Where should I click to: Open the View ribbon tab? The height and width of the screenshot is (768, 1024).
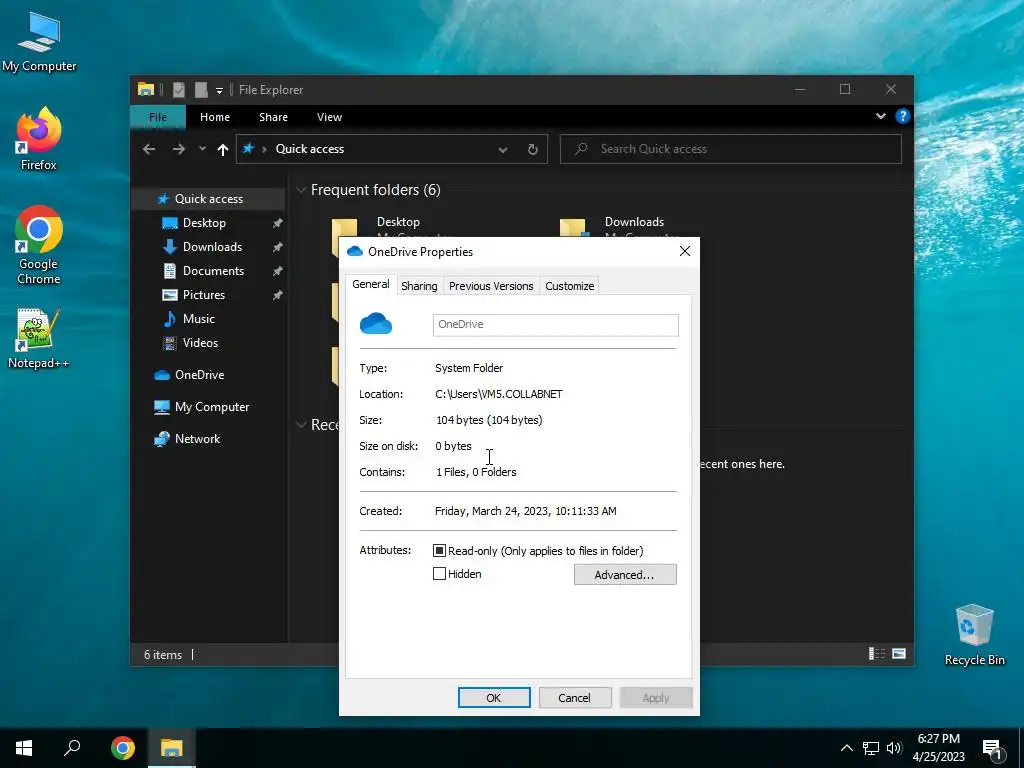point(329,117)
